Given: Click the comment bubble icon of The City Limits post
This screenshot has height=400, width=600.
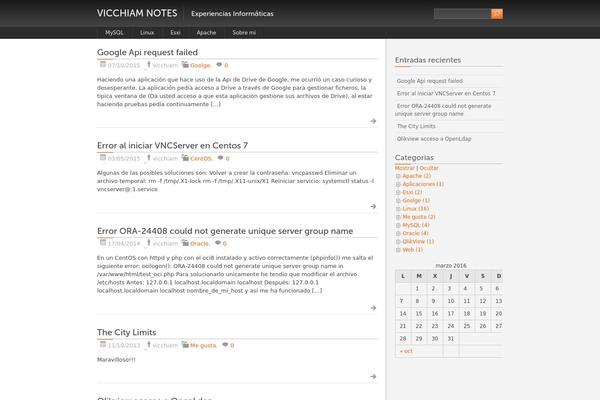Looking at the screenshot, I should 225,344.
